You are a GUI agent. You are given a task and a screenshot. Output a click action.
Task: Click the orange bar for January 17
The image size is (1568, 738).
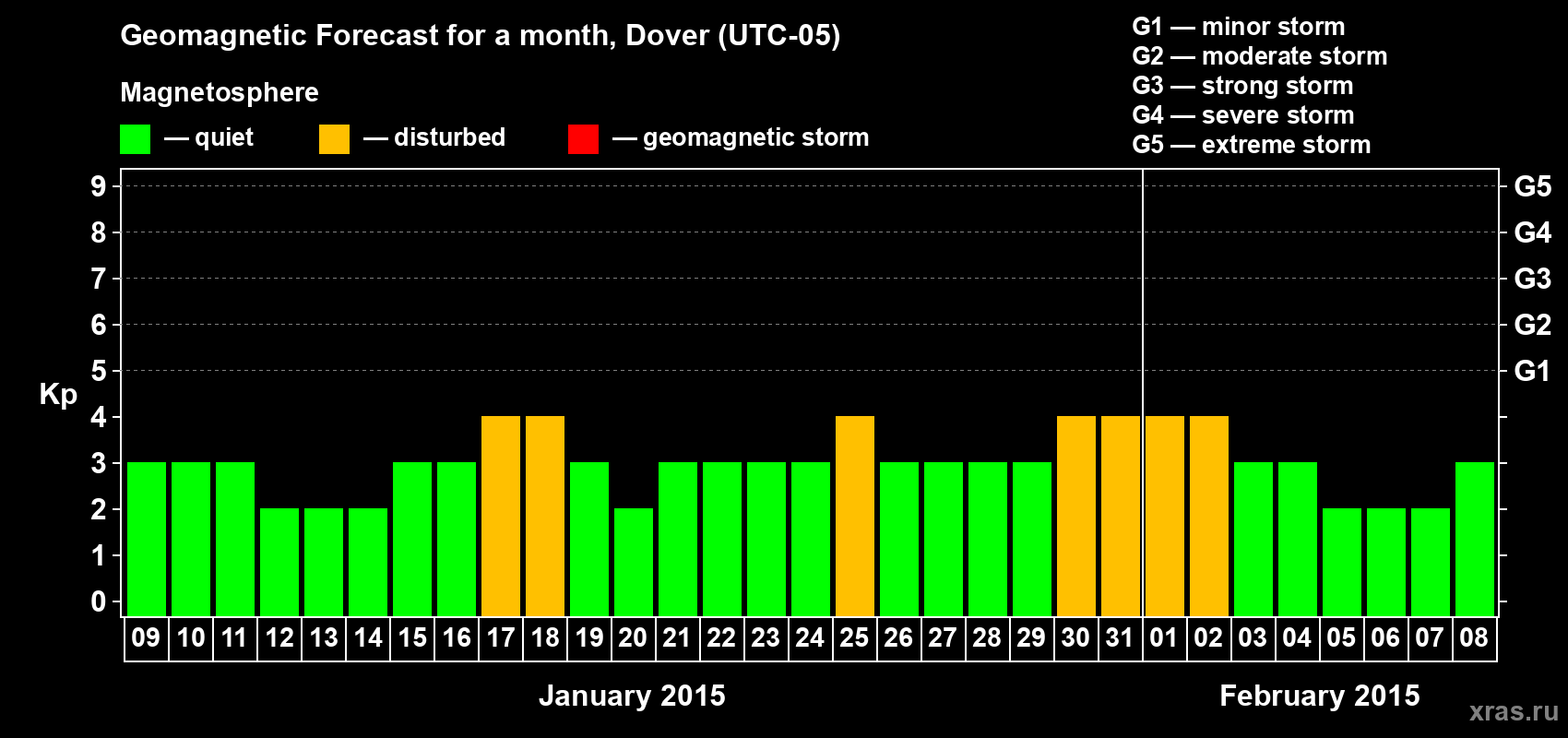click(x=501, y=516)
